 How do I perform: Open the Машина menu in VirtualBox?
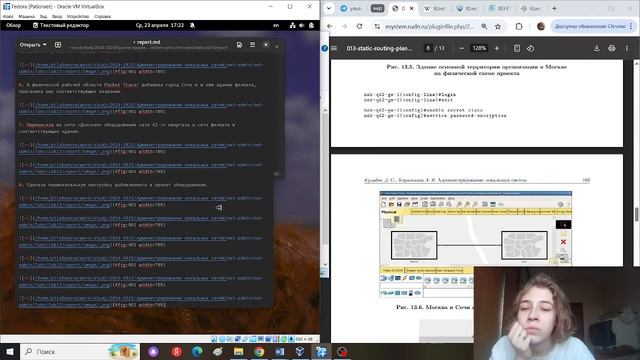[x=27, y=16]
